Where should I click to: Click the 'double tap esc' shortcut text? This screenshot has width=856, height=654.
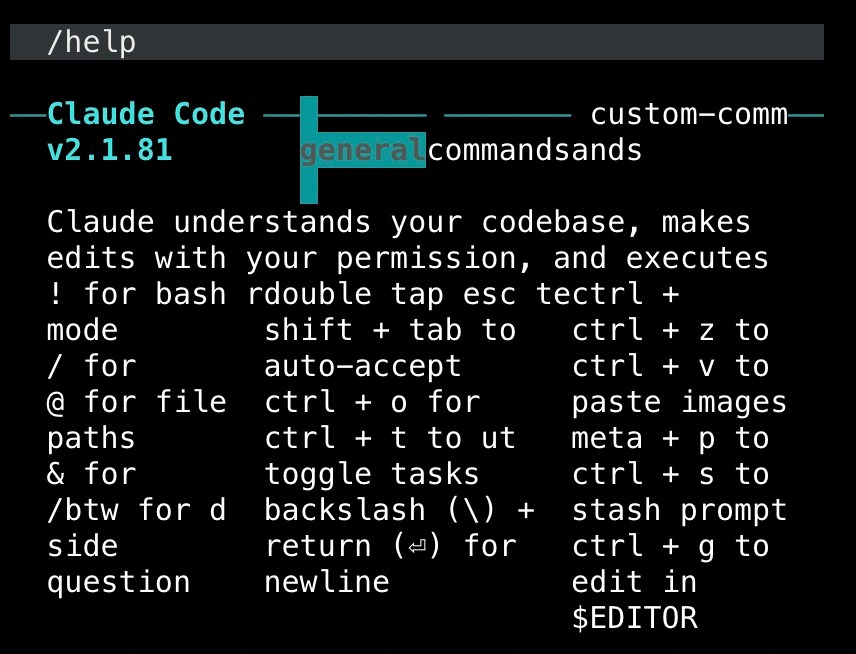coord(389,294)
